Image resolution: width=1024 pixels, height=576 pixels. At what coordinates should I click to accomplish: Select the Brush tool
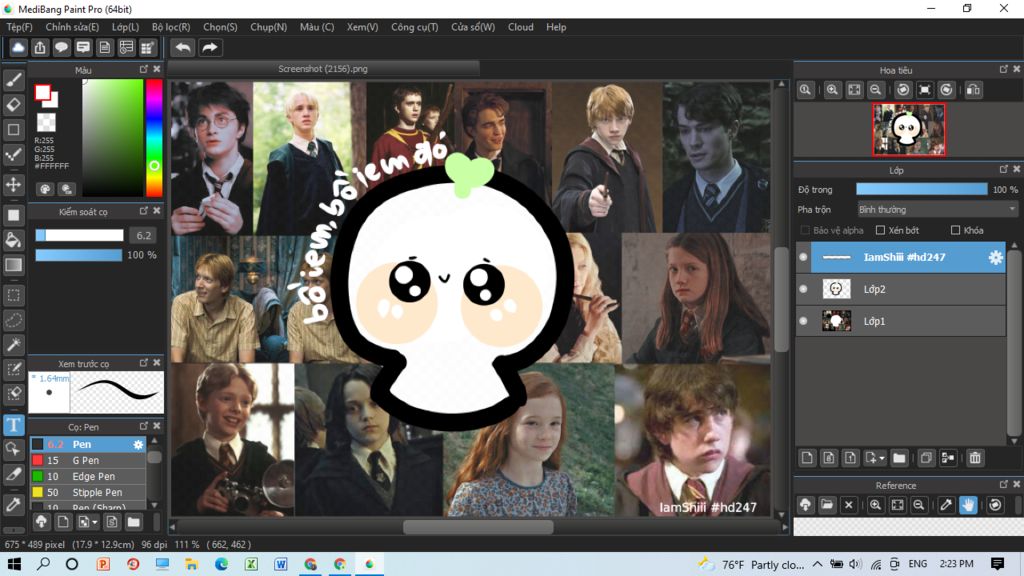(x=13, y=80)
